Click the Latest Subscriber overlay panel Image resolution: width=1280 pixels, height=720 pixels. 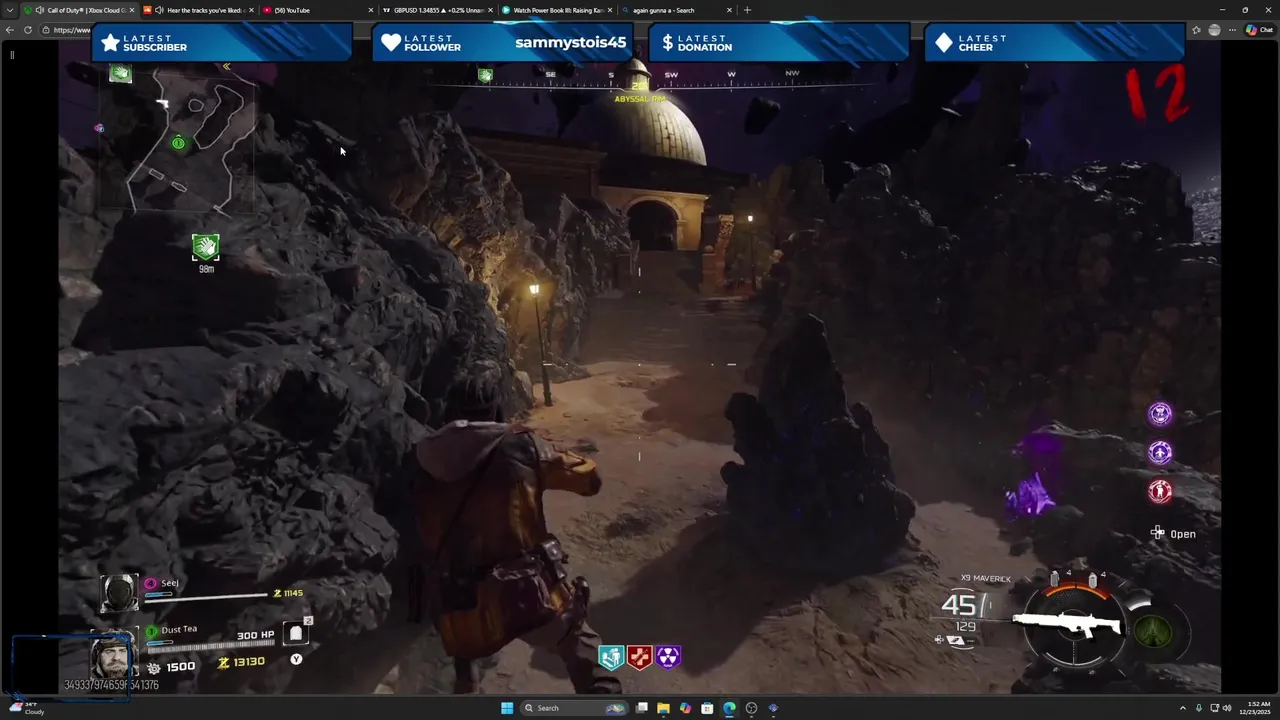click(x=222, y=43)
